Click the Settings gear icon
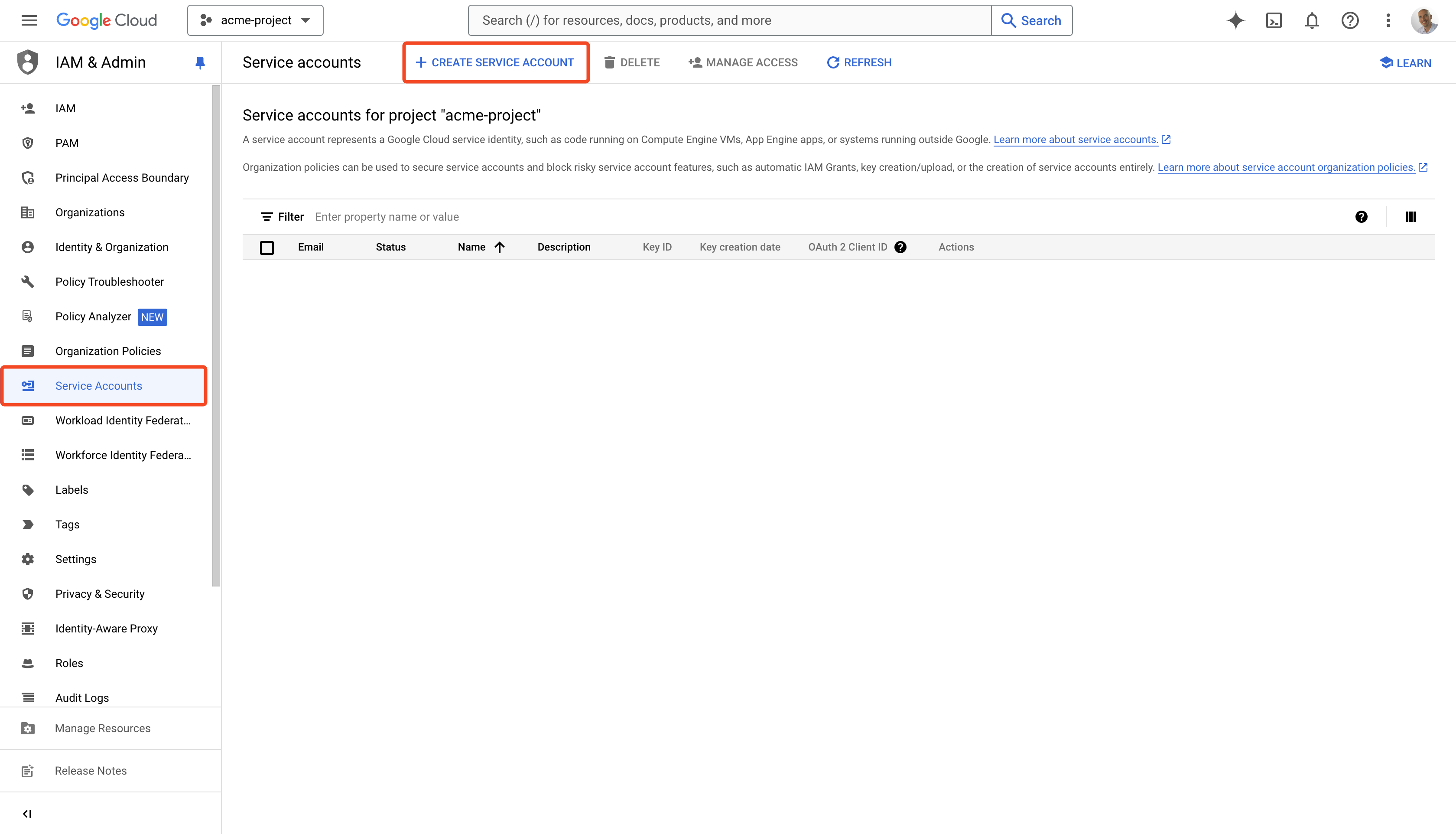This screenshot has height=834, width=1456. (27, 559)
